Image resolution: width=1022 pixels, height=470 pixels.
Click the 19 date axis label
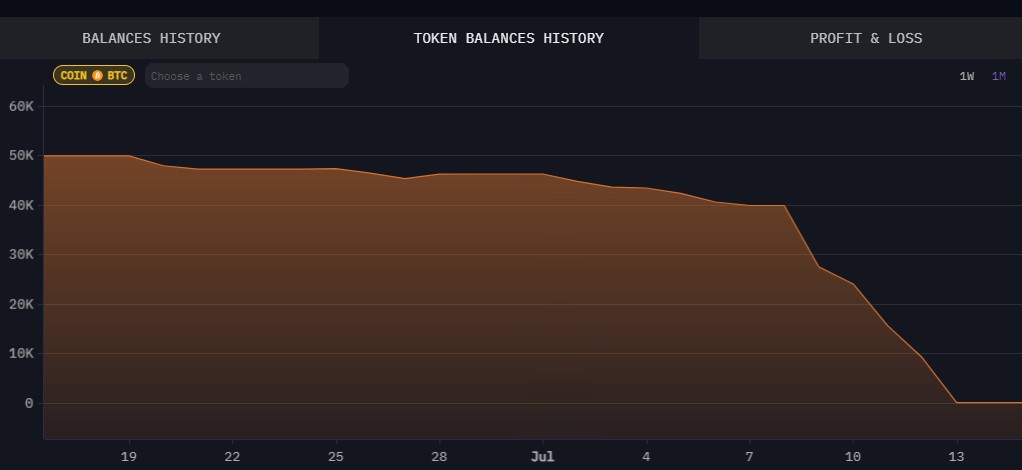tap(128, 456)
